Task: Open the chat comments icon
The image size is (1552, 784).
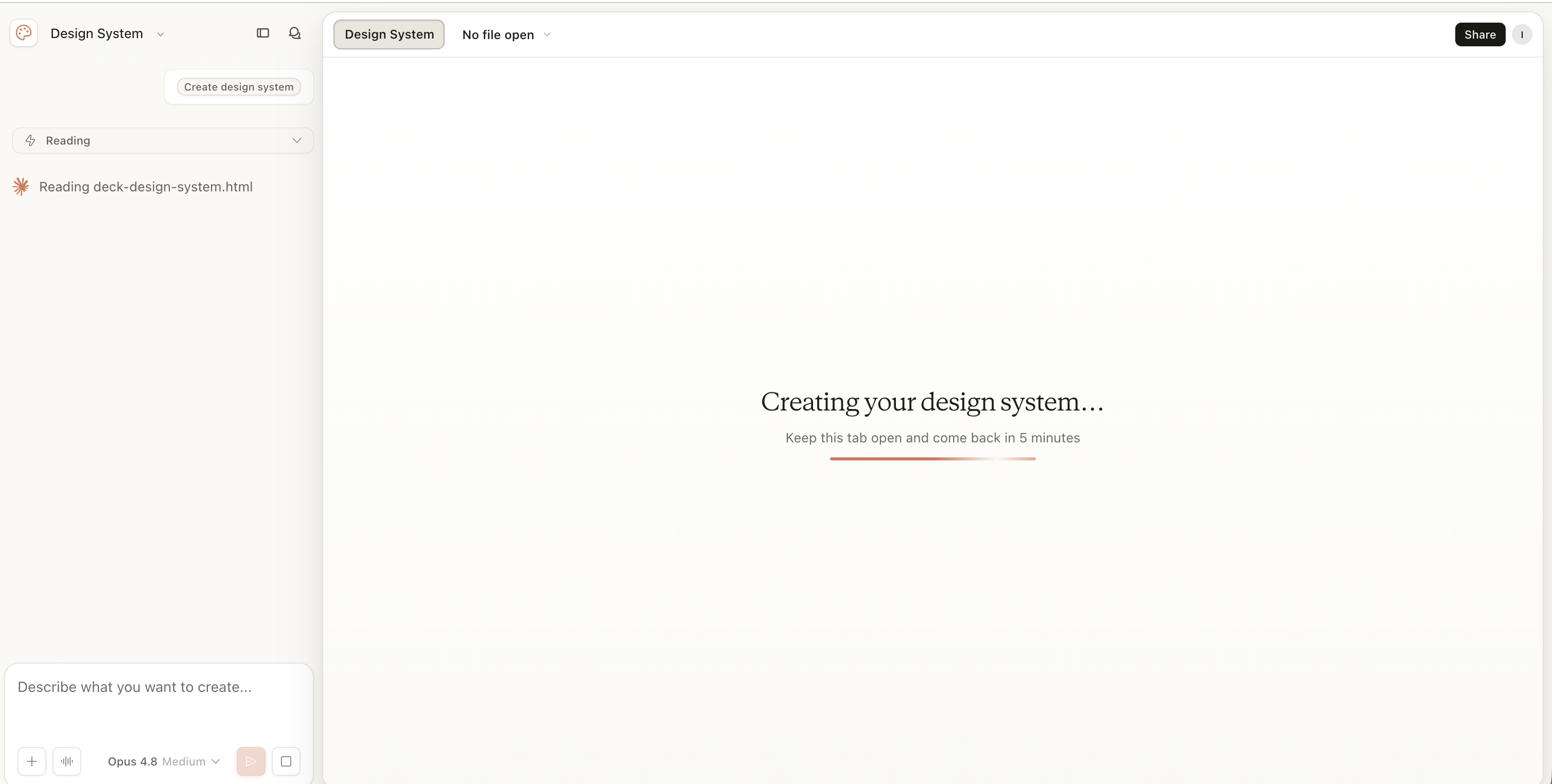Action: (x=295, y=33)
